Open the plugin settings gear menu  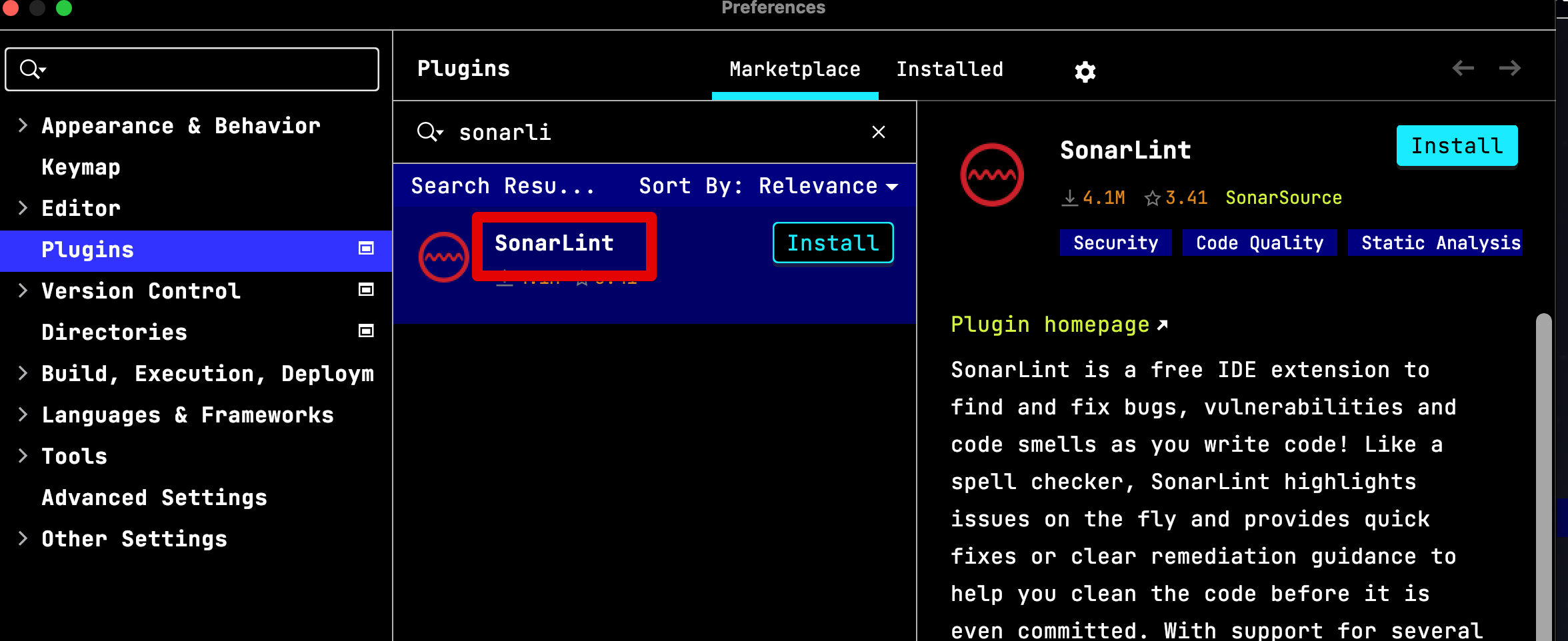click(1085, 71)
